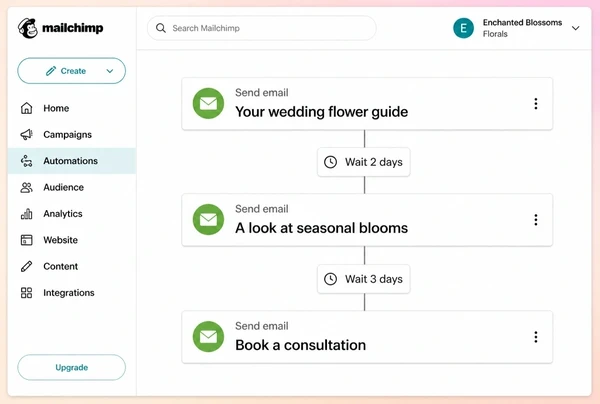Image resolution: width=600 pixels, height=404 pixels.
Task: Expand the Create dropdown chevron
Action: pyautogui.click(x=110, y=71)
